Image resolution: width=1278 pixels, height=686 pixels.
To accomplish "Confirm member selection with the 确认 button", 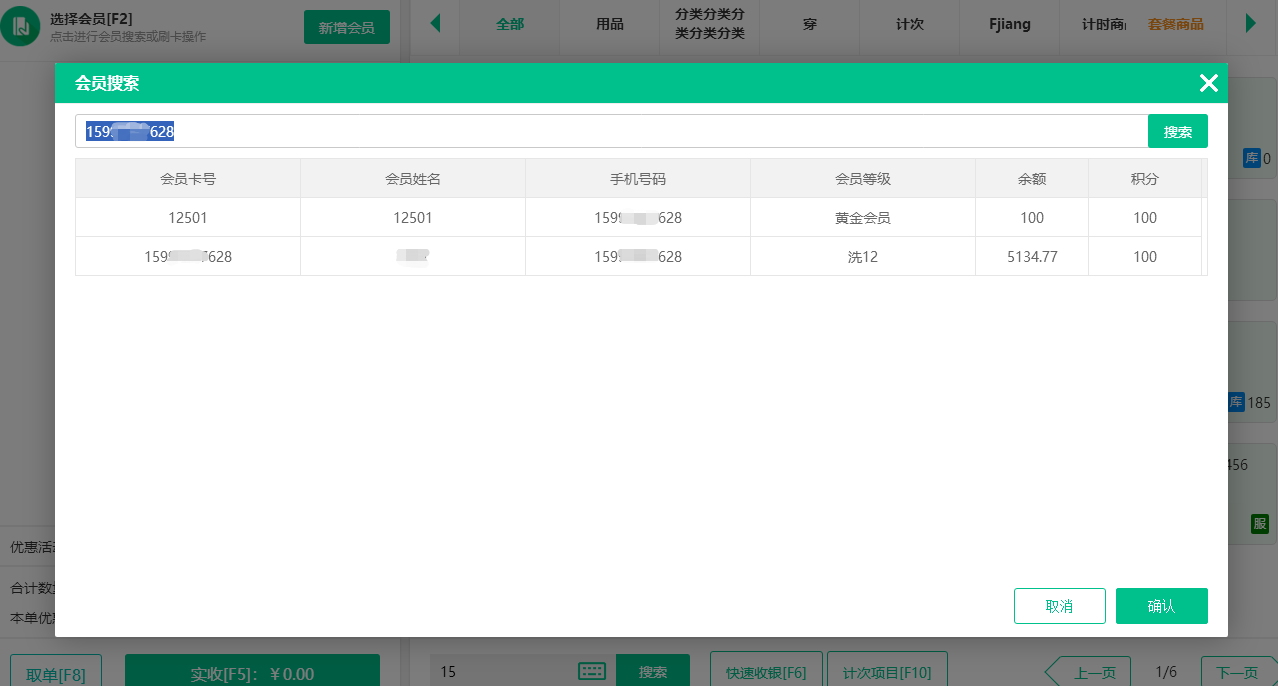I will point(1161,605).
